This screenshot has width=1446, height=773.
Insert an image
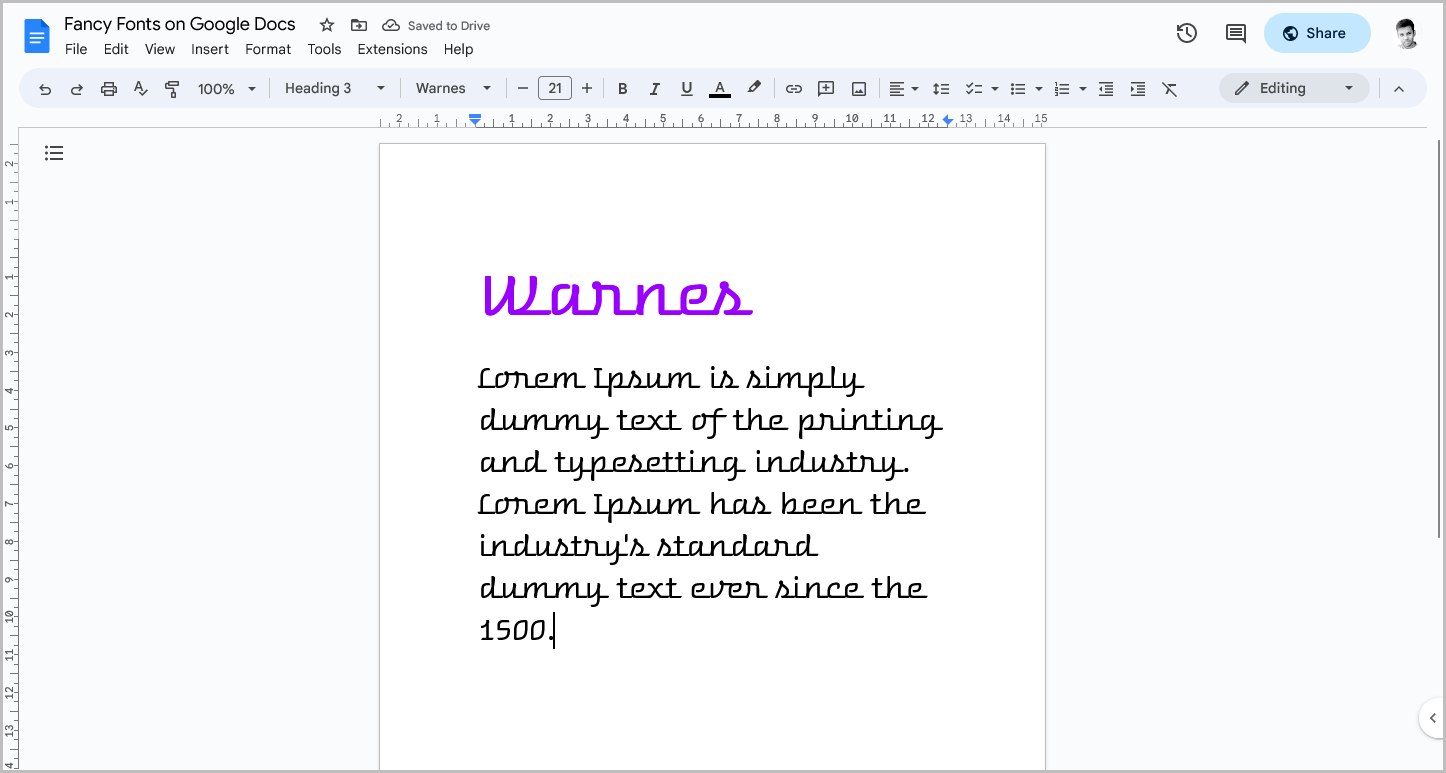pyautogui.click(x=858, y=88)
